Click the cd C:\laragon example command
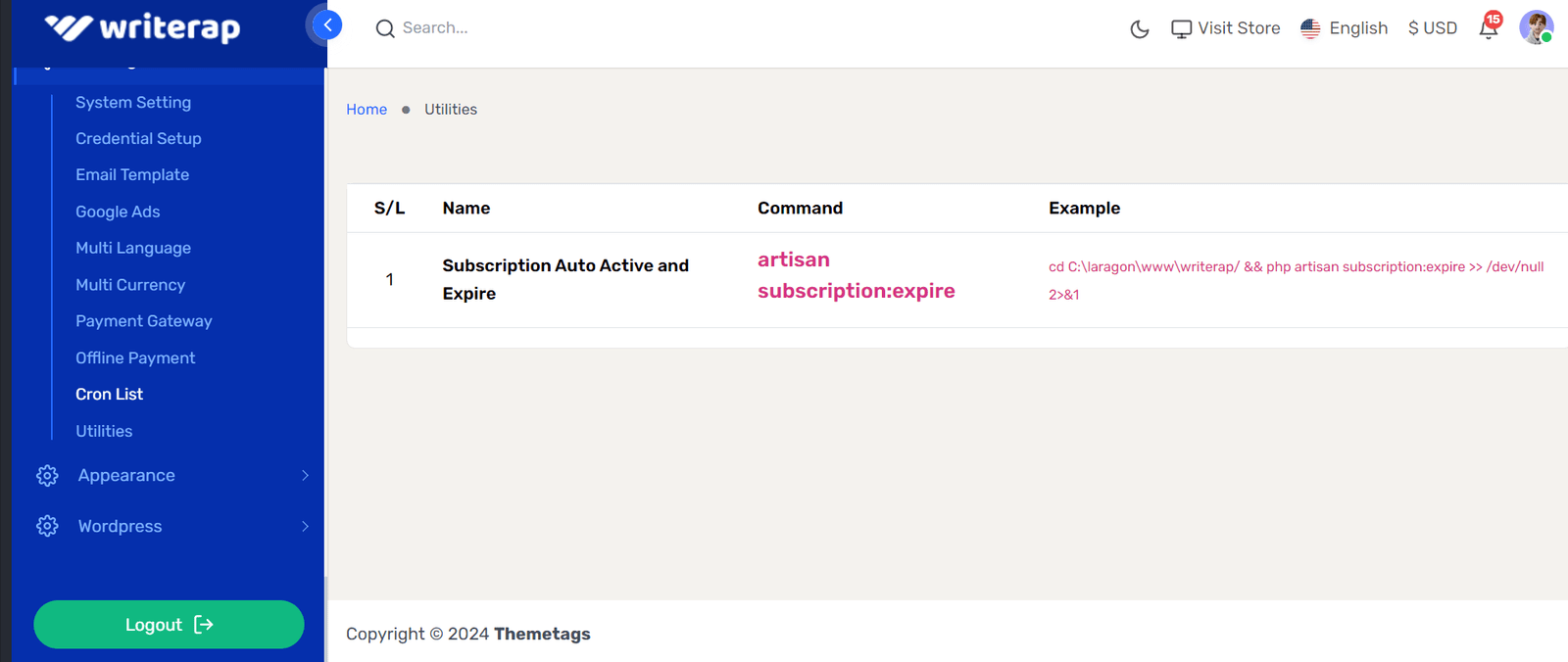1568x662 pixels. pos(1296,280)
